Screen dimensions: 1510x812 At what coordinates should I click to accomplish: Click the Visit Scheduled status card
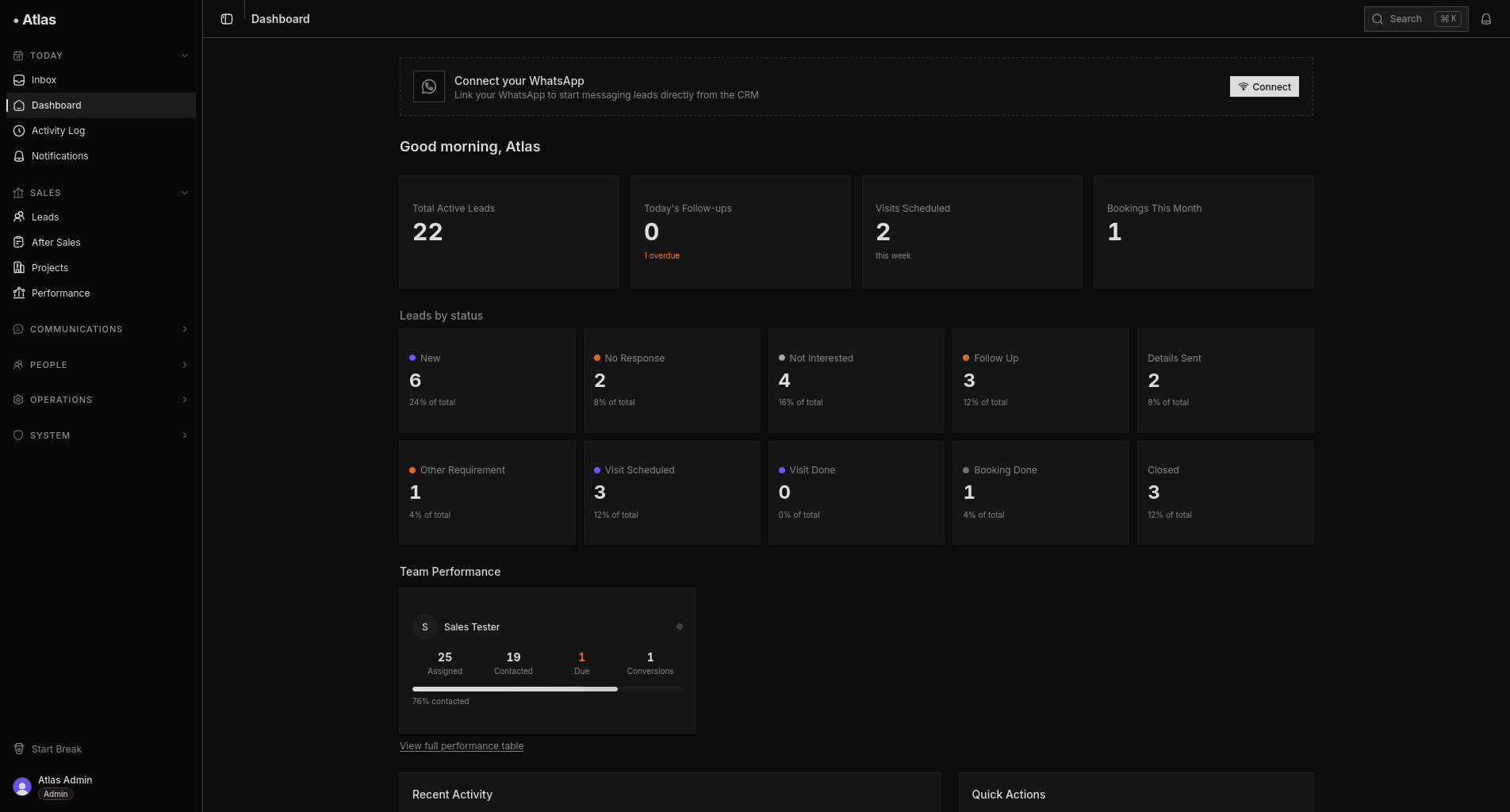pyautogui.click(x=672, y=492)
